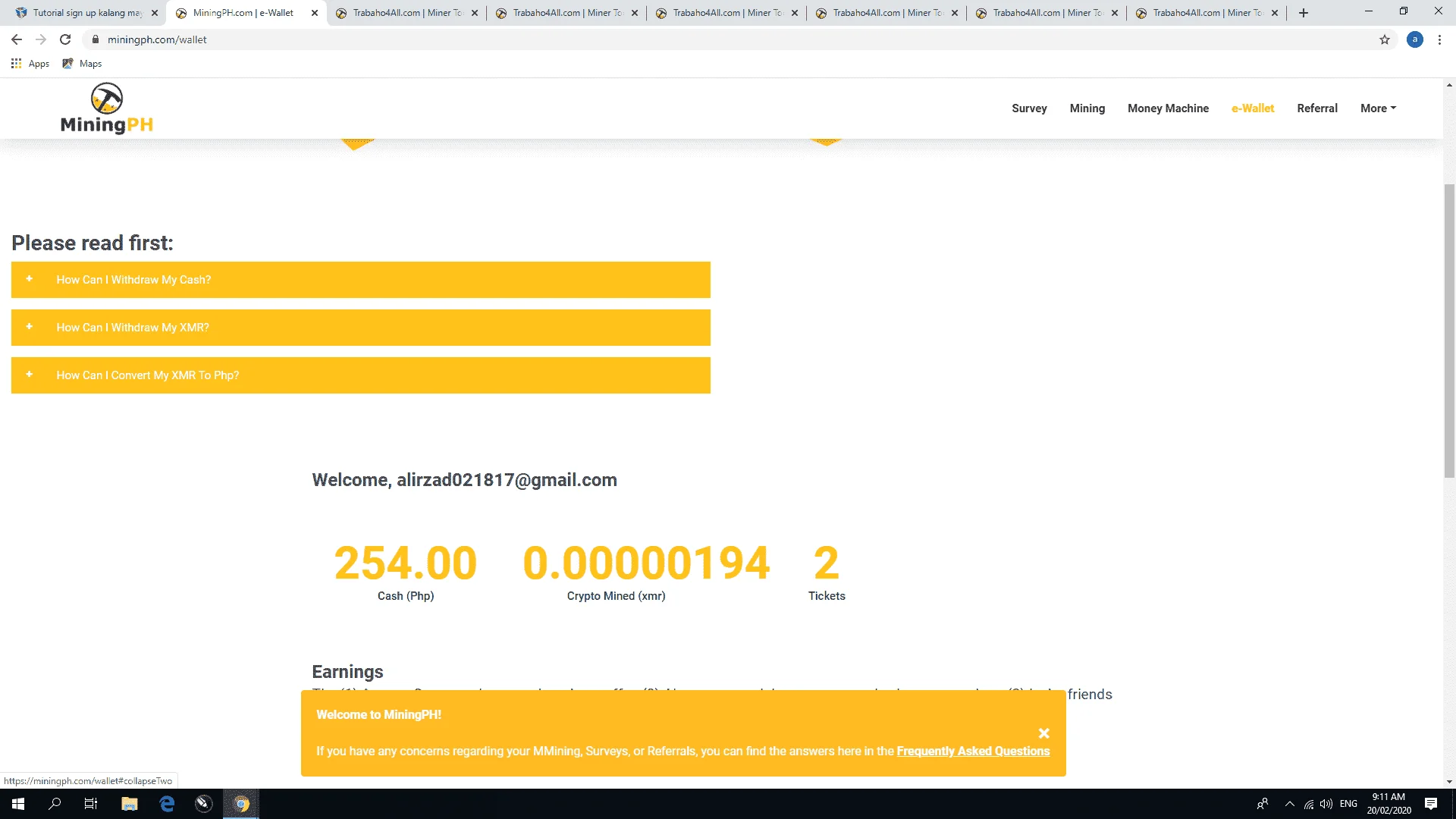1456x819 pixels.
Task: Open Chrome from the taskbar
Action: (241, 804)
